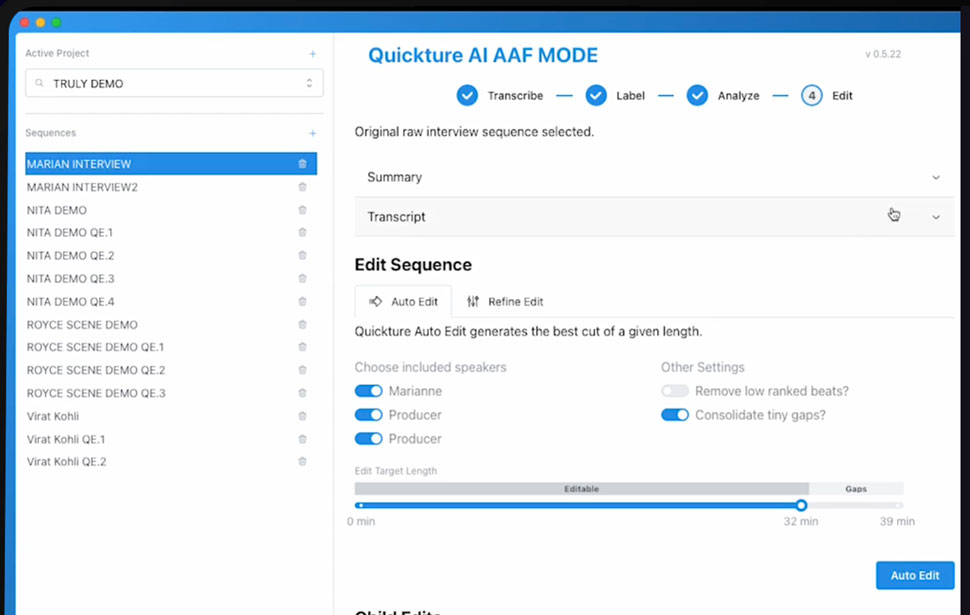Image resolution: width=970 pixels, height=615 pixels.
Task: Delete MARIAN INTERVIEW sequence via trash icon
Action: click(x=302, y=164)
